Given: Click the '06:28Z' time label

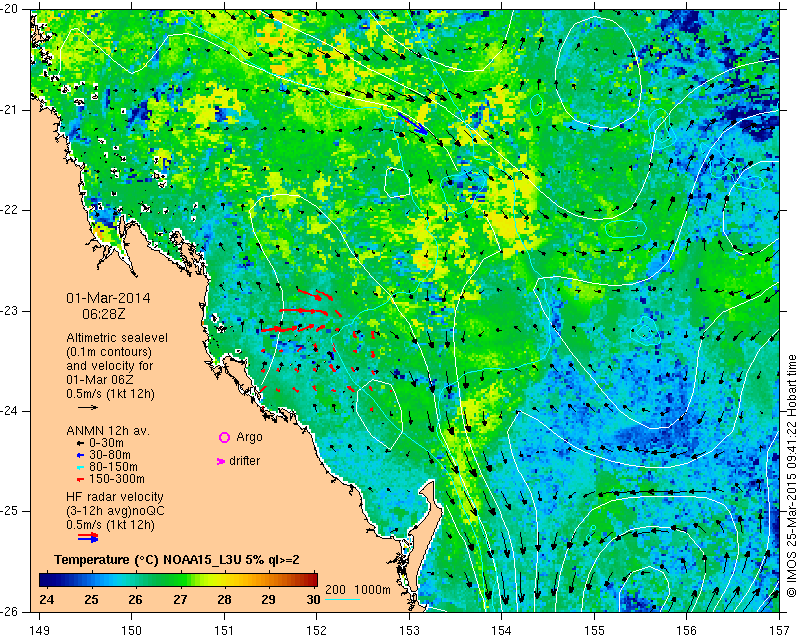Looking at the screenshot, I should click(104, 314).
